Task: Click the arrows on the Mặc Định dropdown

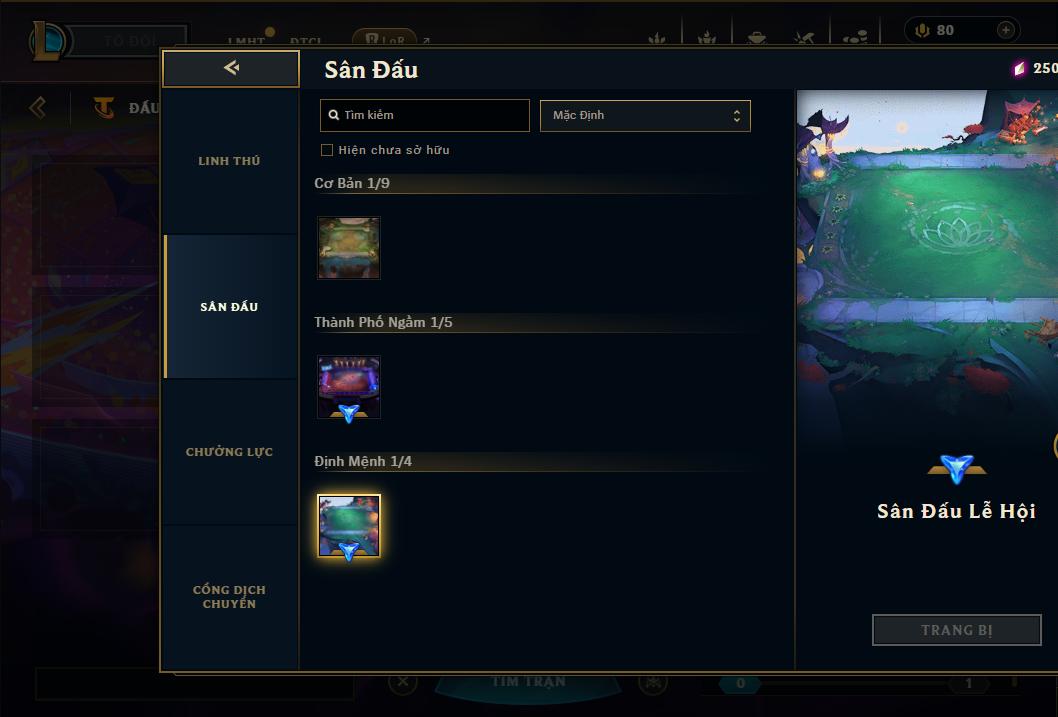Action: click(737, 116)
